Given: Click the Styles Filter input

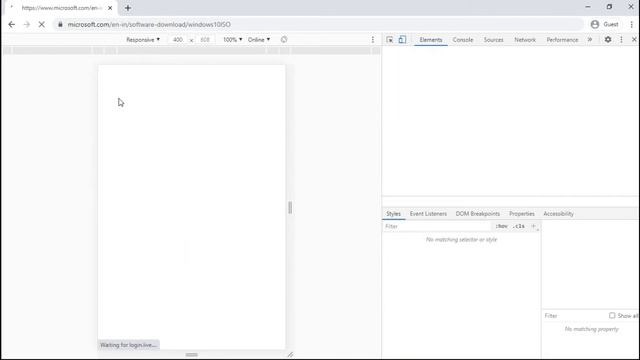Looking at the screenshot, I should pos(437,226).
